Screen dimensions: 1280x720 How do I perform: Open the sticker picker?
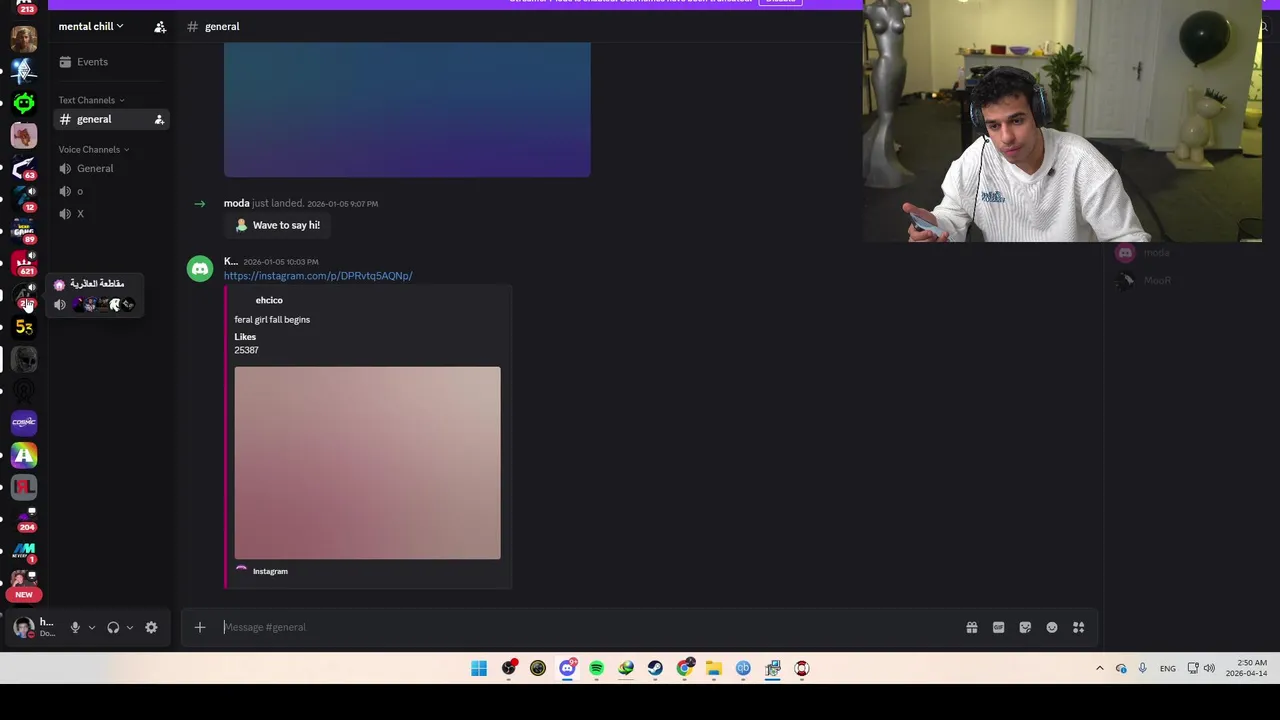pos(1025,627)
